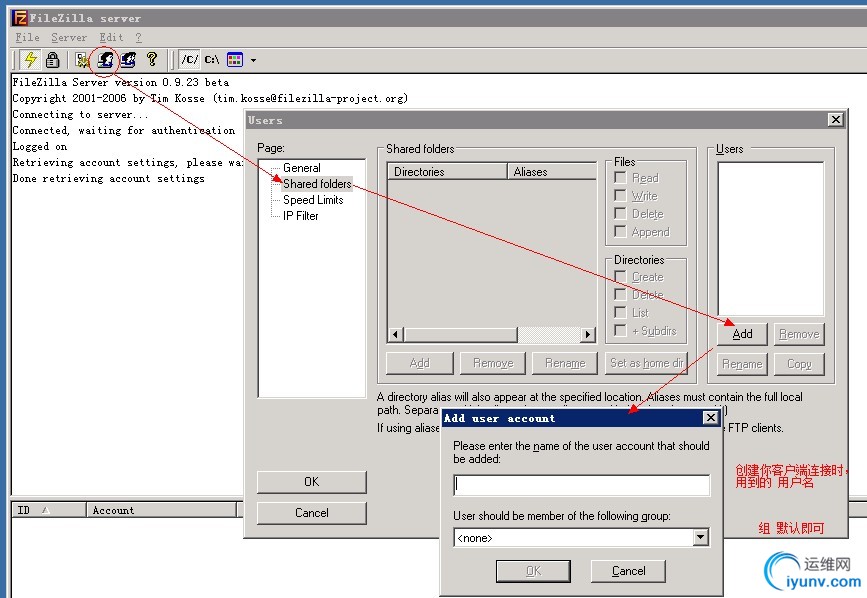Click Set as home dir button

pyautogui.click(x=646, y=363)
